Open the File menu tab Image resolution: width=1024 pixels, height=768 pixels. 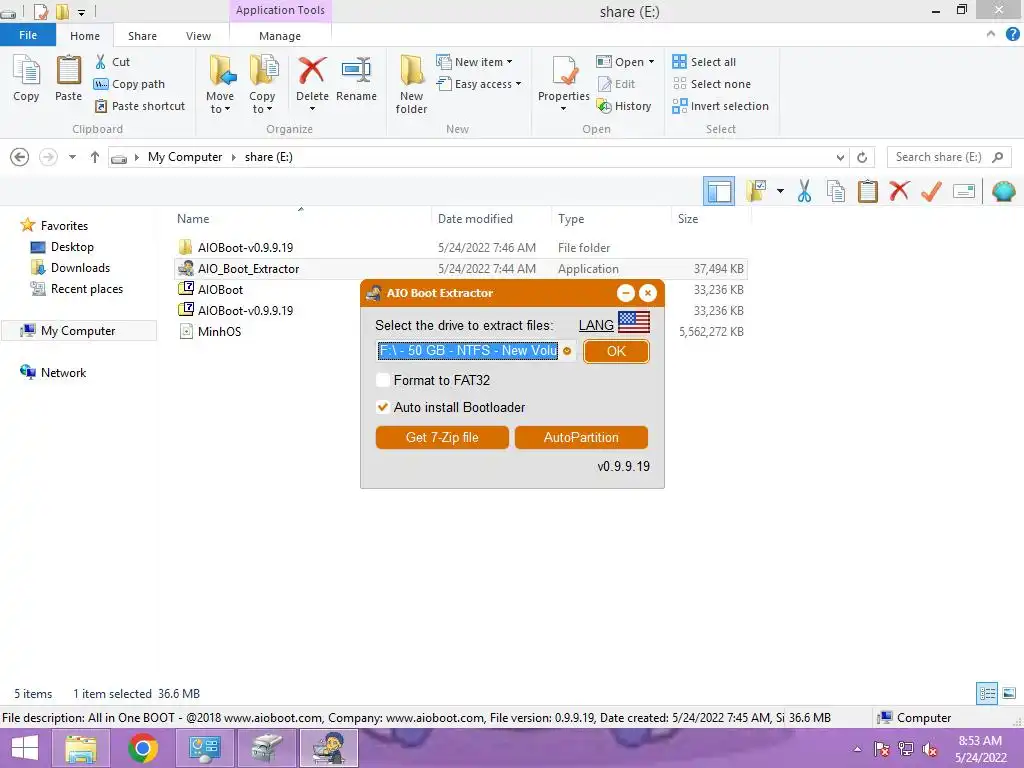[28, 35]
